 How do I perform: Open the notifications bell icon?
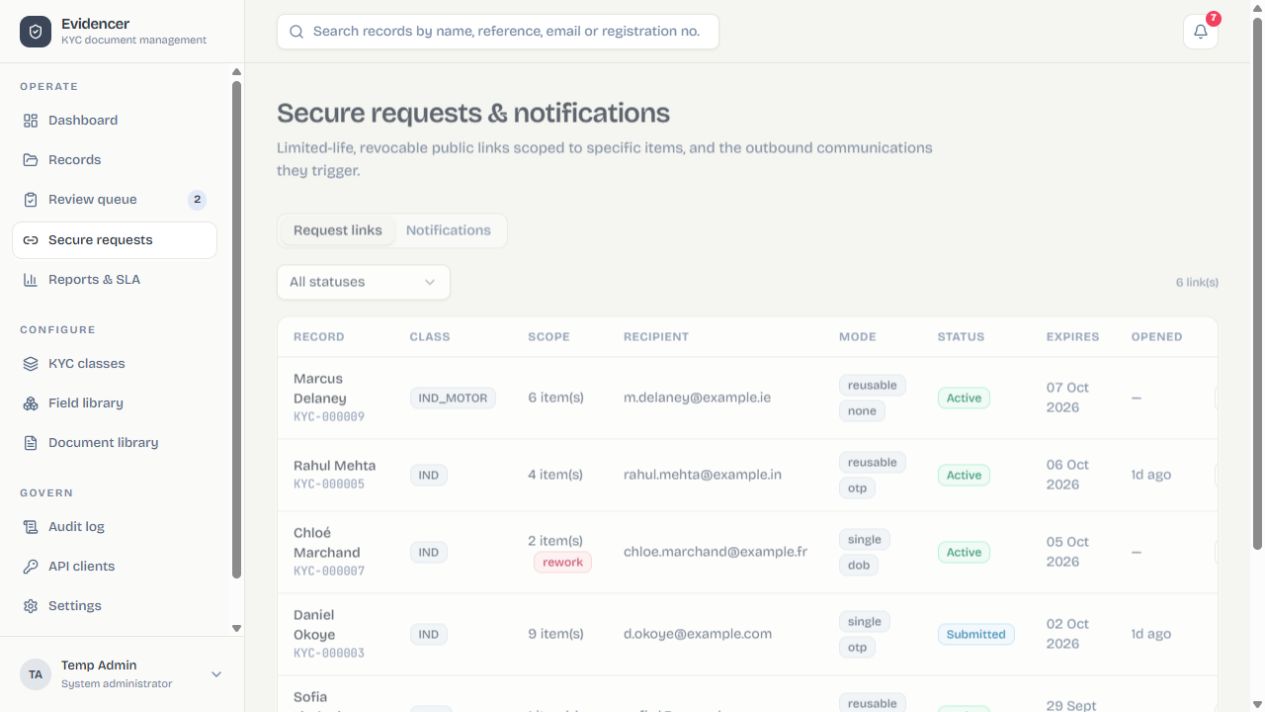click(x=1200, y=31)
